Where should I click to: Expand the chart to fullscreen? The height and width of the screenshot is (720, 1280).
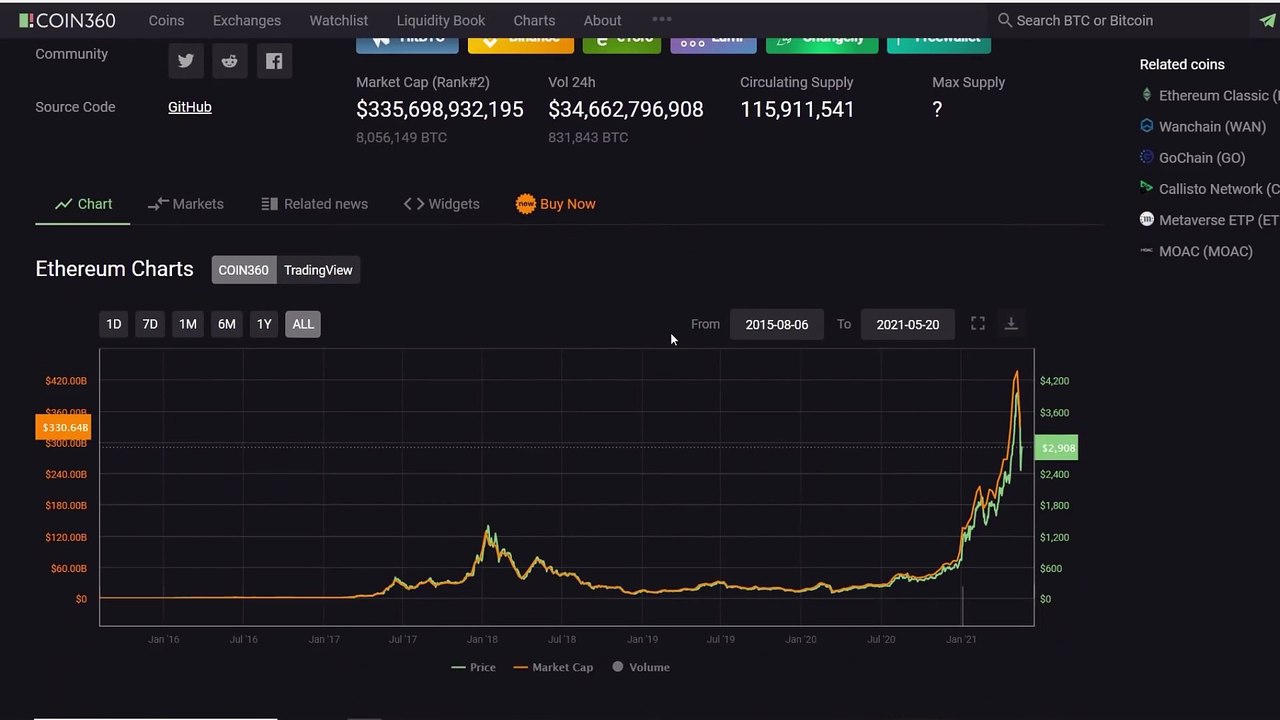978,323
